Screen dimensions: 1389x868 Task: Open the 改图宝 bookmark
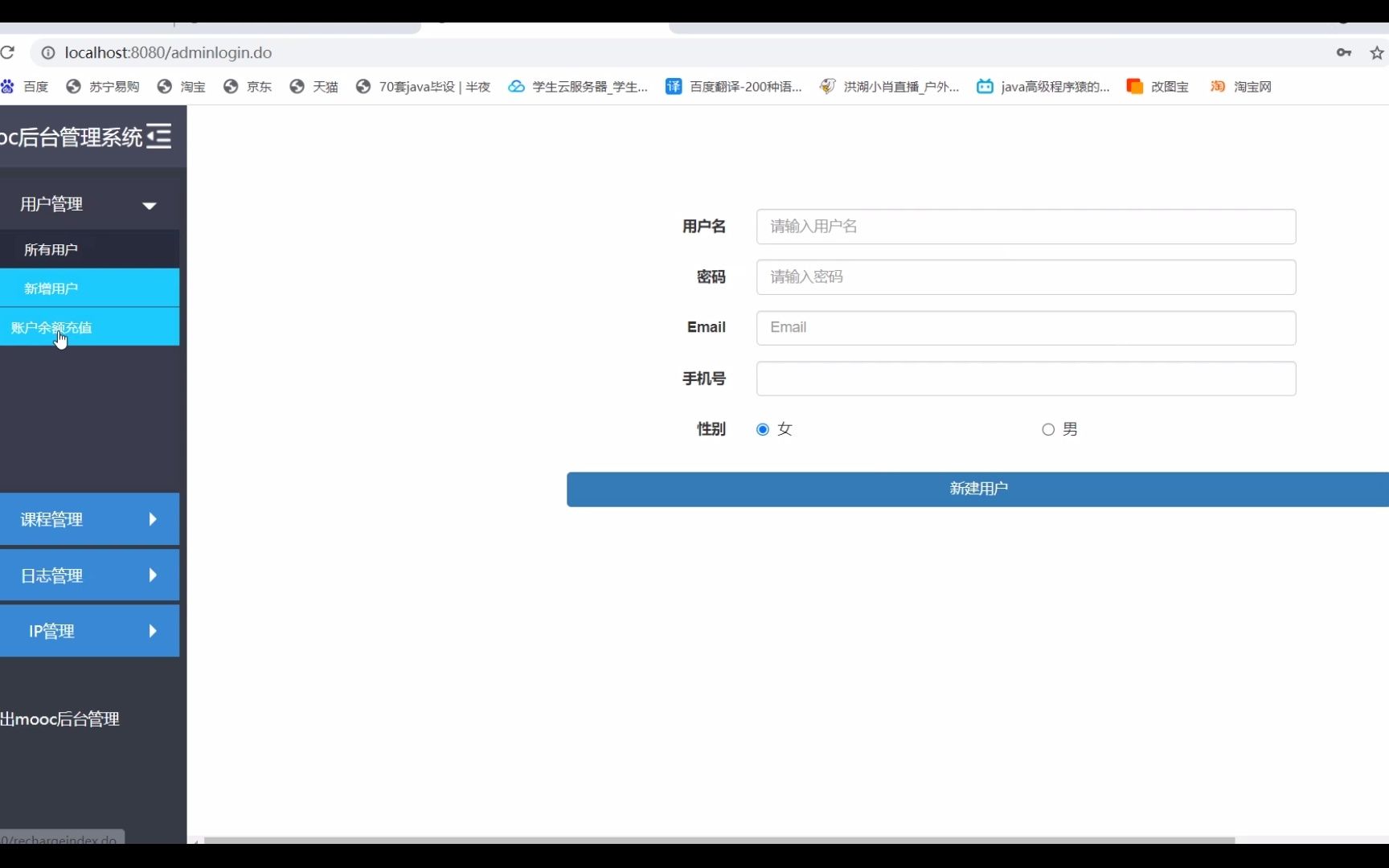[x=1157, y=87]
